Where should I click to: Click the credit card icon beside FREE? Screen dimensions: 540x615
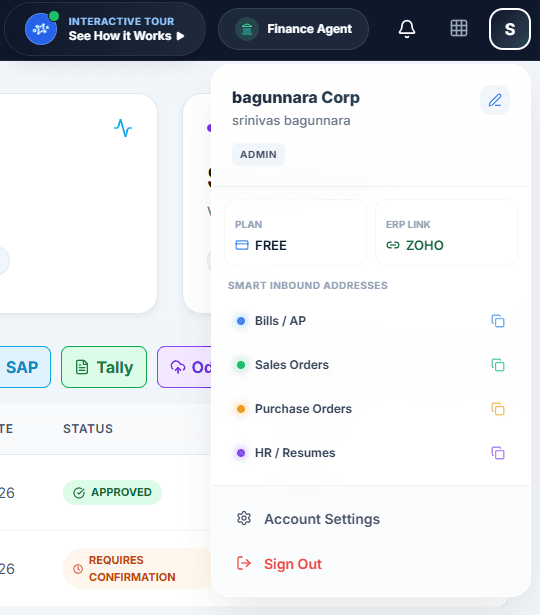point(242,245)
